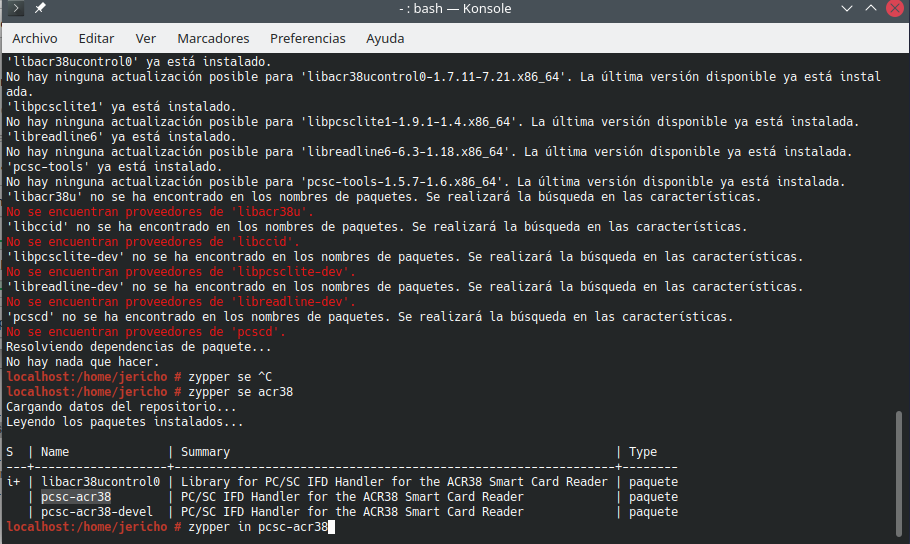Click the text cursor after 'zypper in pcsc-acr38'

331,527
